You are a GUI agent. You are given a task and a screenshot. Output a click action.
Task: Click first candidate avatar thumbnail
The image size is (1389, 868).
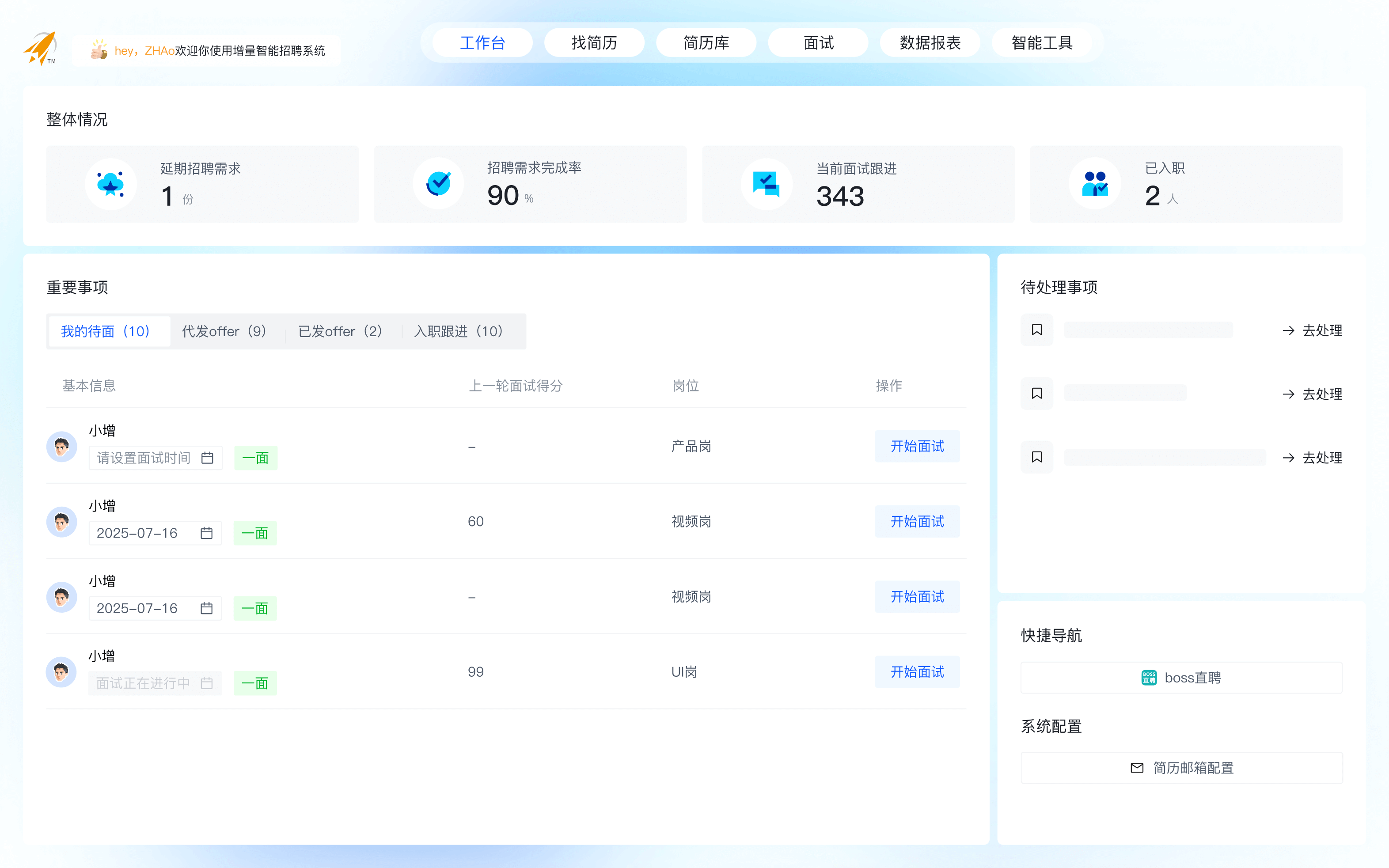61,446
